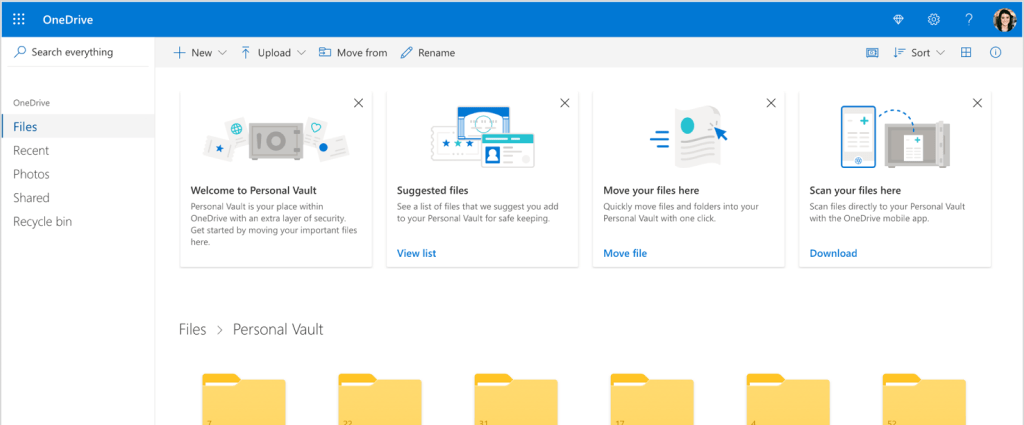Click the Upload arrow icon
The image size is (1024, 425).
(x=246, y=53)
